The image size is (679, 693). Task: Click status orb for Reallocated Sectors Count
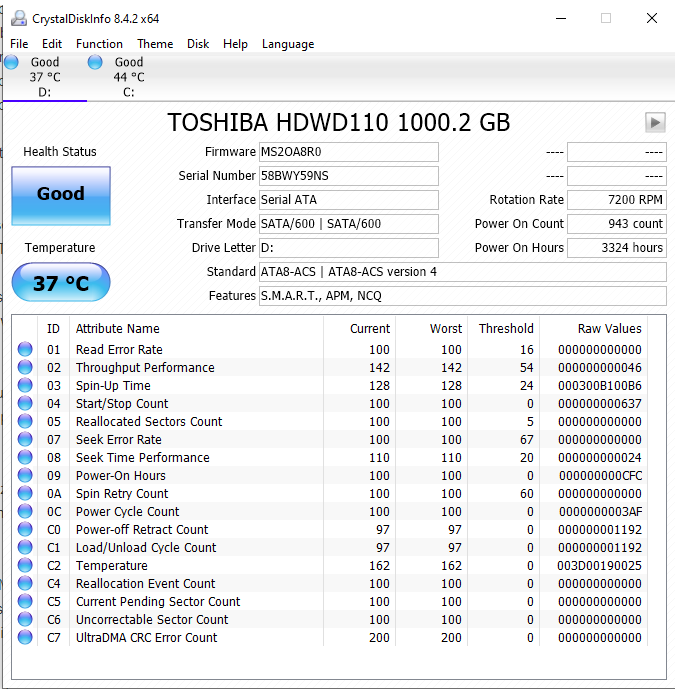pyautogui.click(x=25, y=421)
